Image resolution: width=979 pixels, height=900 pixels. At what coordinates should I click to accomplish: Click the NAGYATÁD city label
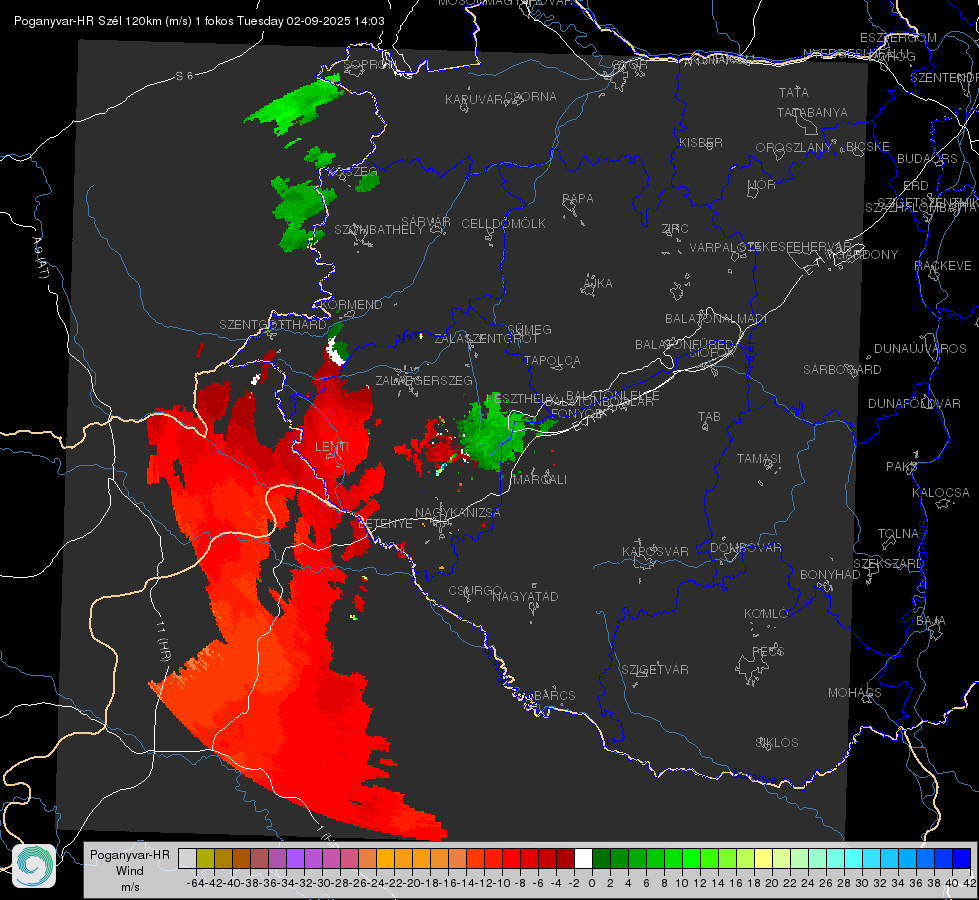[x=525, y=596]
